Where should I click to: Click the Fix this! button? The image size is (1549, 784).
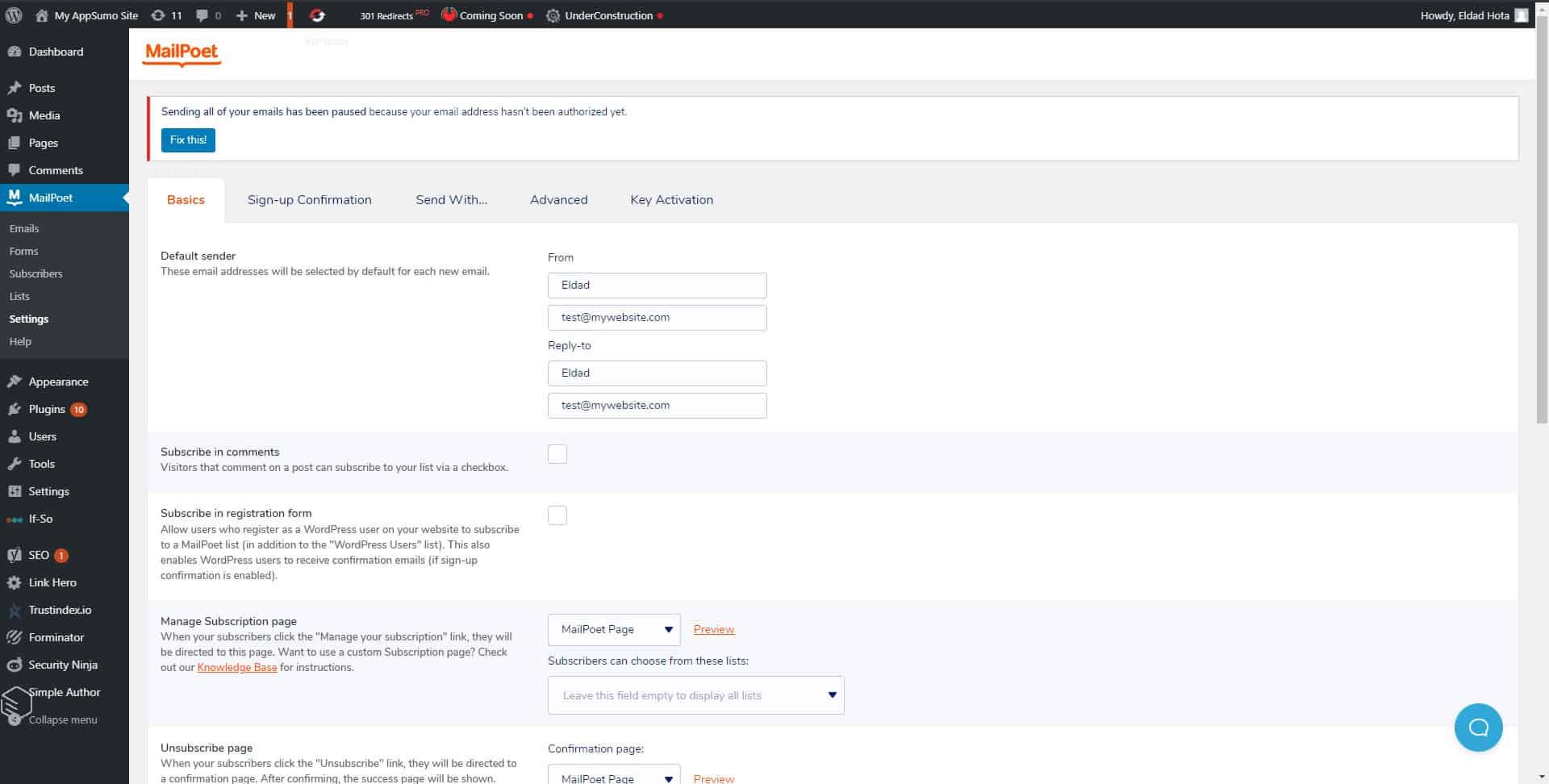click(188, 140)
